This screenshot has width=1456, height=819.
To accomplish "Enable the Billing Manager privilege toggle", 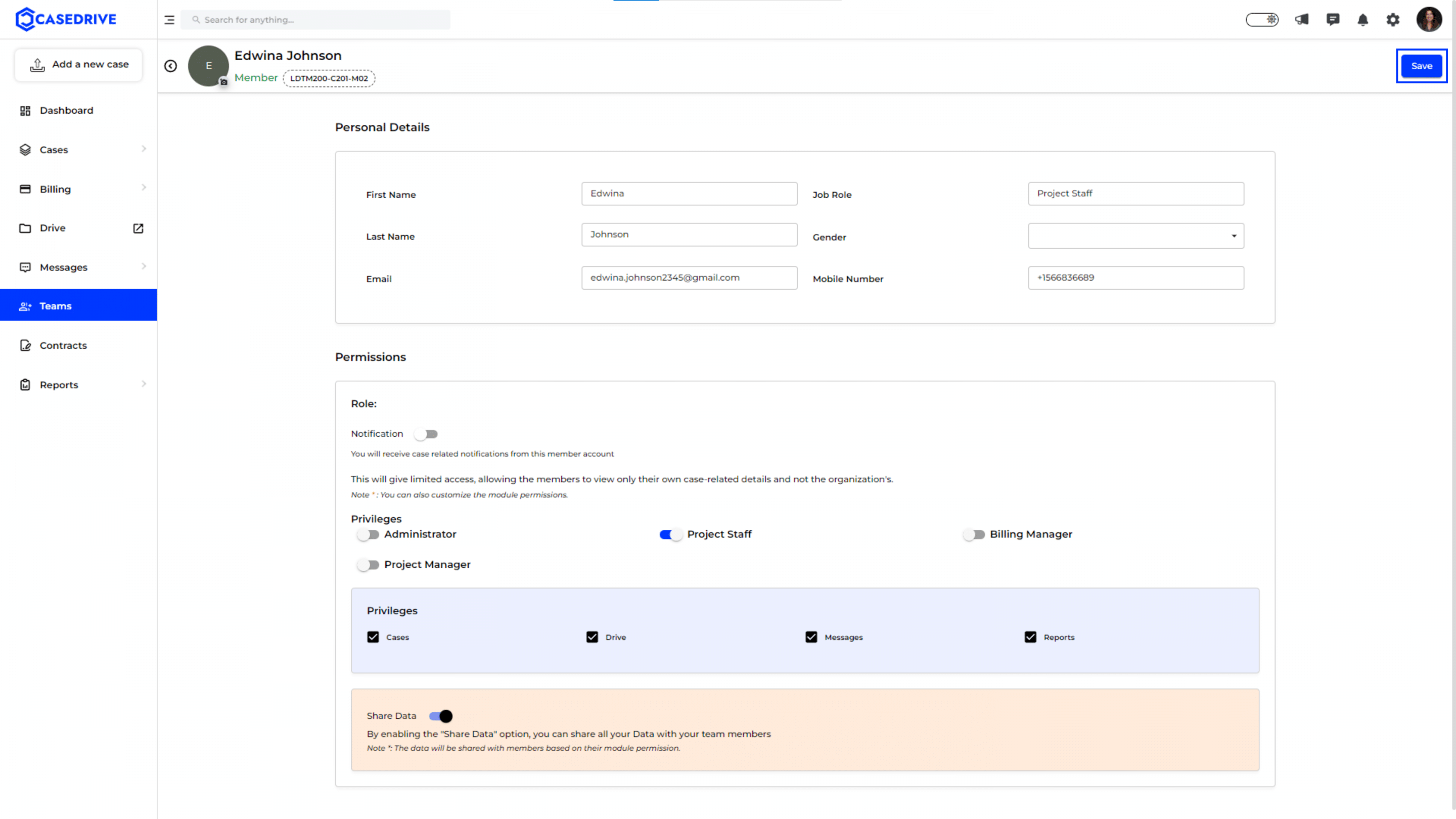I will [x=974, y=535].
